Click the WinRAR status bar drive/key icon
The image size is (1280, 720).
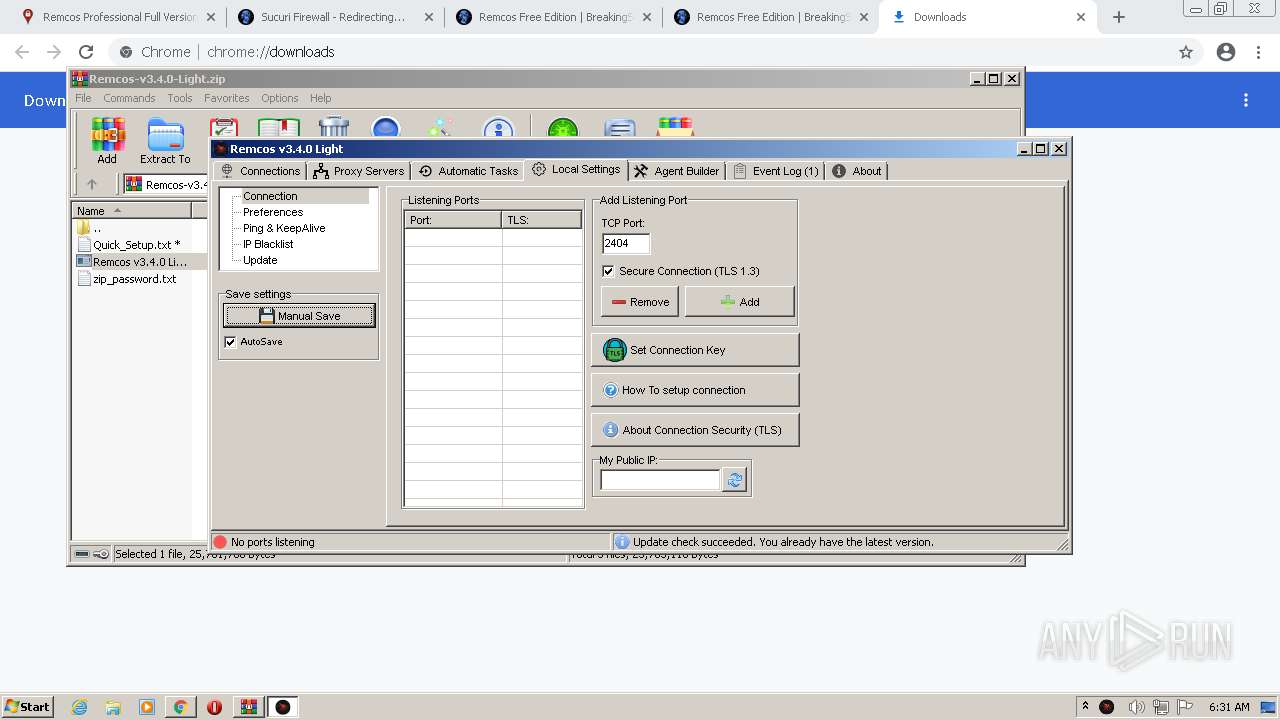pyautogui.click(x=91, y=554)
